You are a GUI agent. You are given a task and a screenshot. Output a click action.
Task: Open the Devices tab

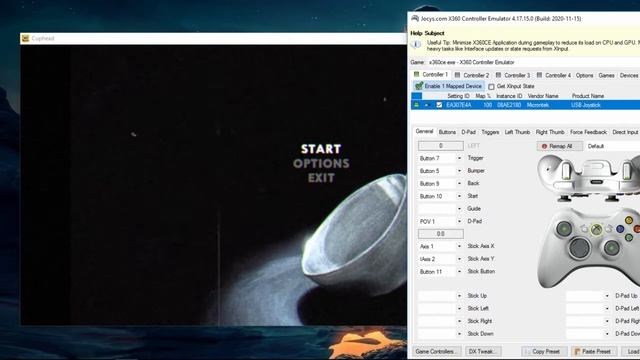point(629,76)
